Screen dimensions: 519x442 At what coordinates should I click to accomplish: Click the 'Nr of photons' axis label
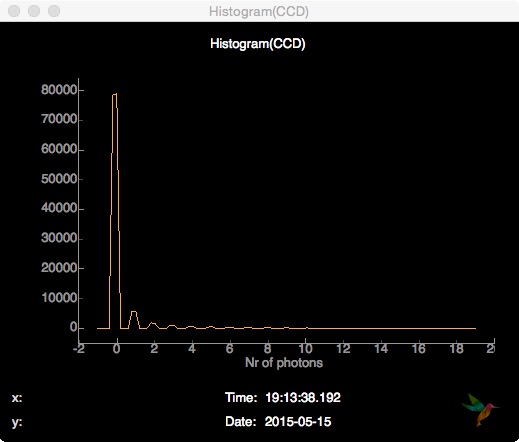[x=284, y=363]
